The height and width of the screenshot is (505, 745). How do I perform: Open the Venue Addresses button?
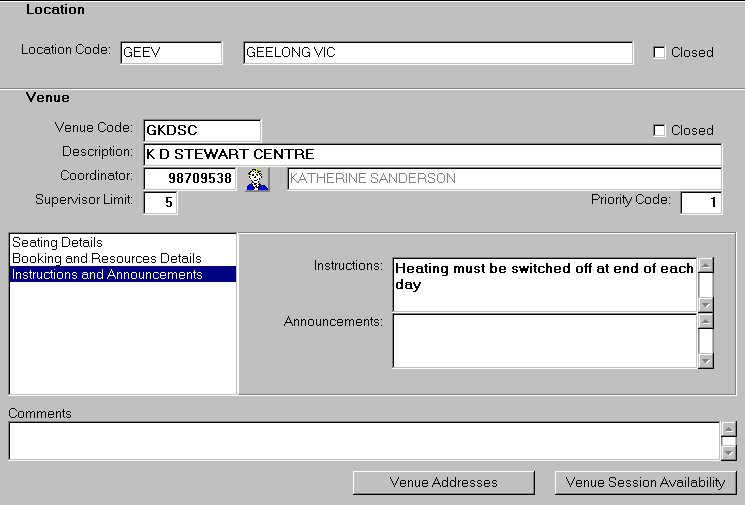tap(443, 482)
